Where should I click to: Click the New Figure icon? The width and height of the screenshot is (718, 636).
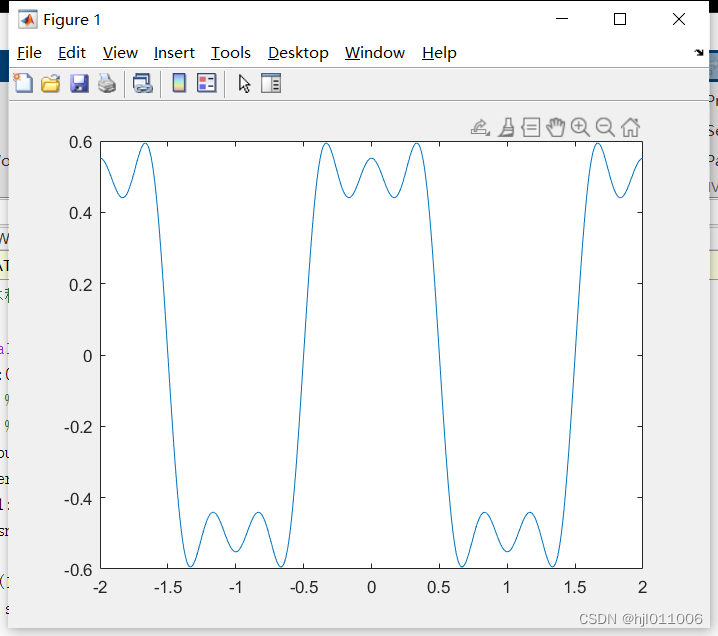[22, 84]
